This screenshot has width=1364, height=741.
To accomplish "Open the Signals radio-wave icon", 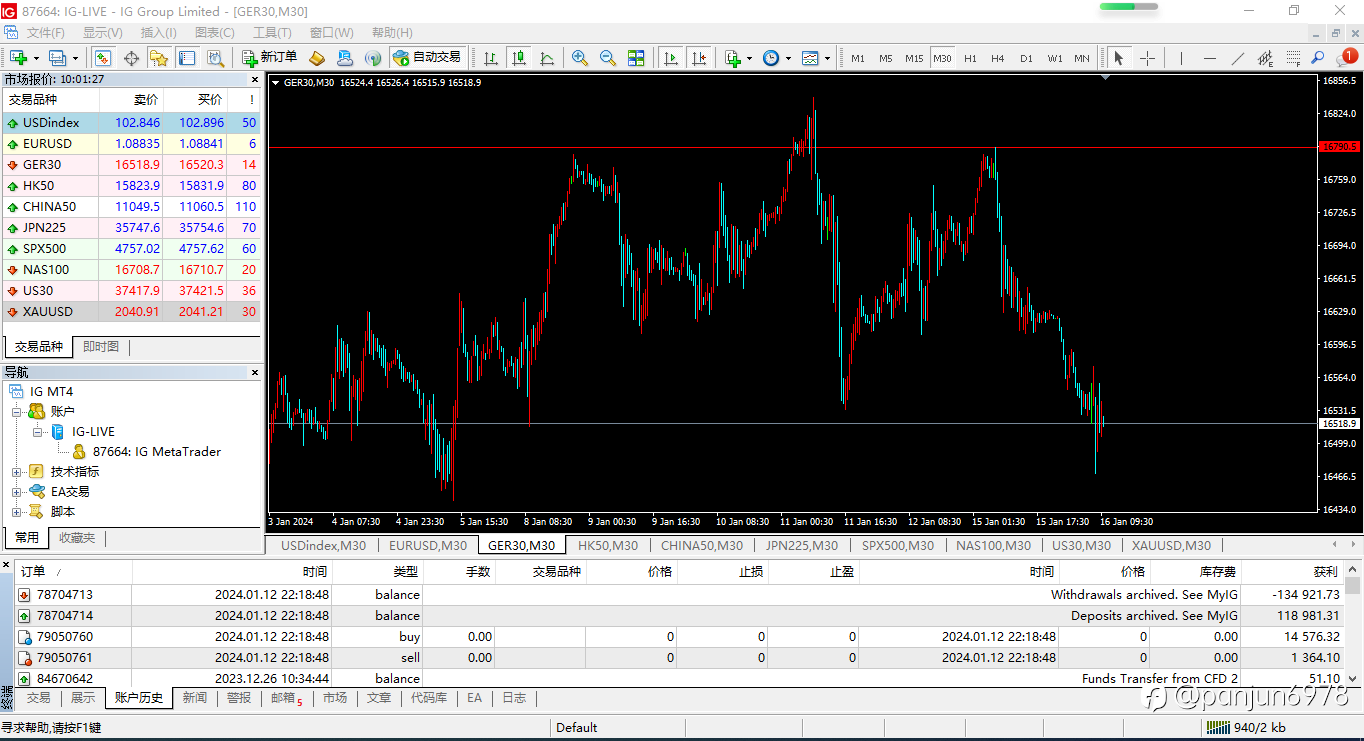I will pos(373,58).
